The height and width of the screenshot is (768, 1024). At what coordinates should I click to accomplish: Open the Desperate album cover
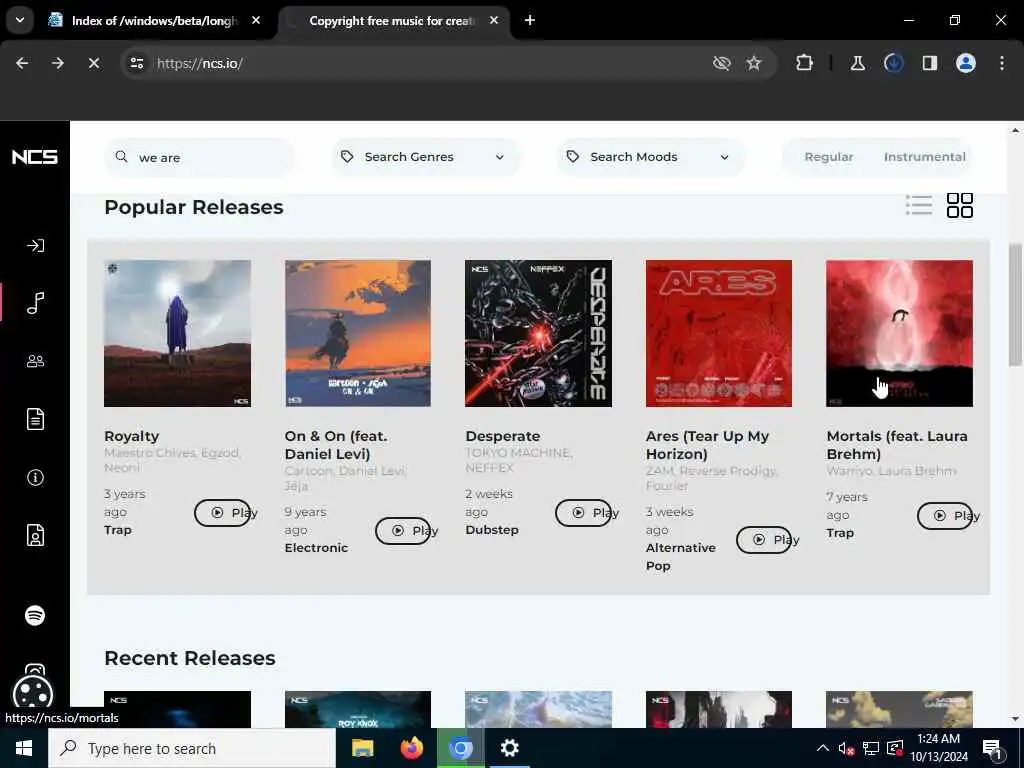click(x=538, y=333)
